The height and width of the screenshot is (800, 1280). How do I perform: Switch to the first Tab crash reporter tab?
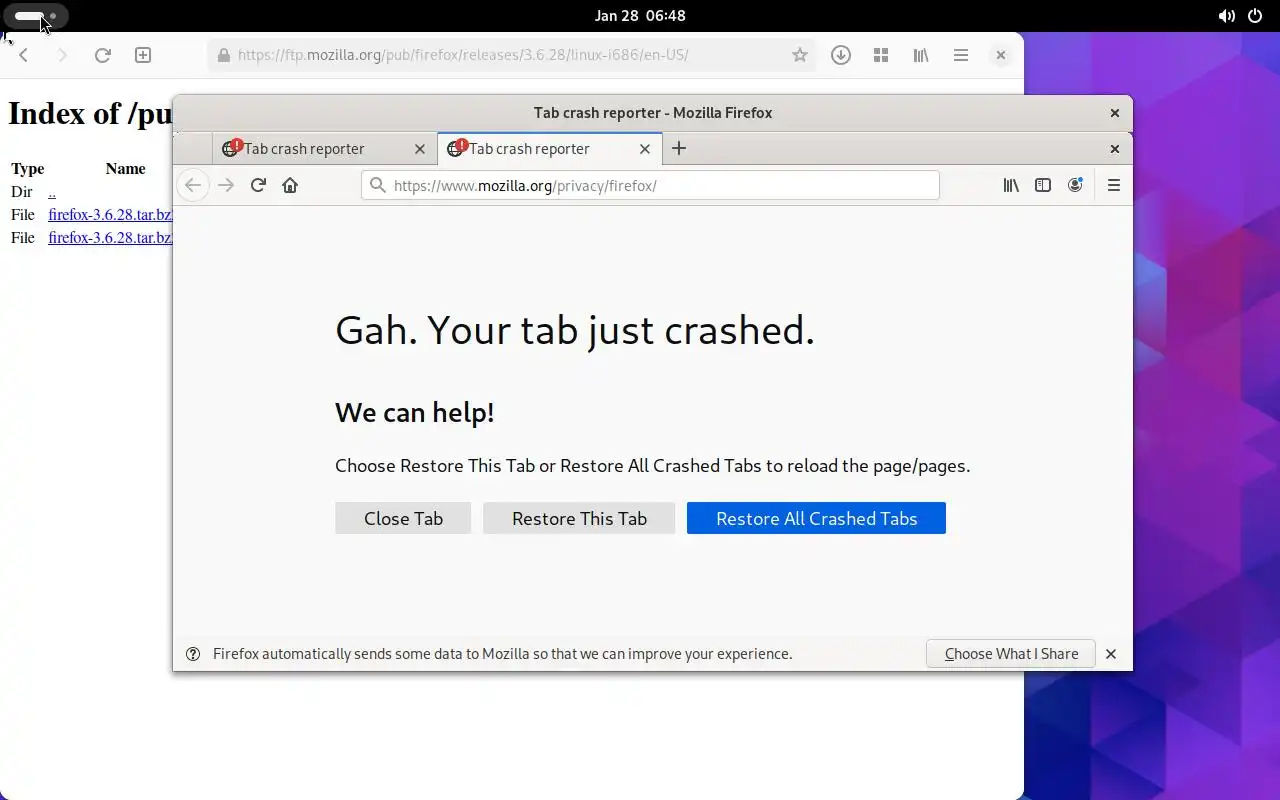[324, 148]
